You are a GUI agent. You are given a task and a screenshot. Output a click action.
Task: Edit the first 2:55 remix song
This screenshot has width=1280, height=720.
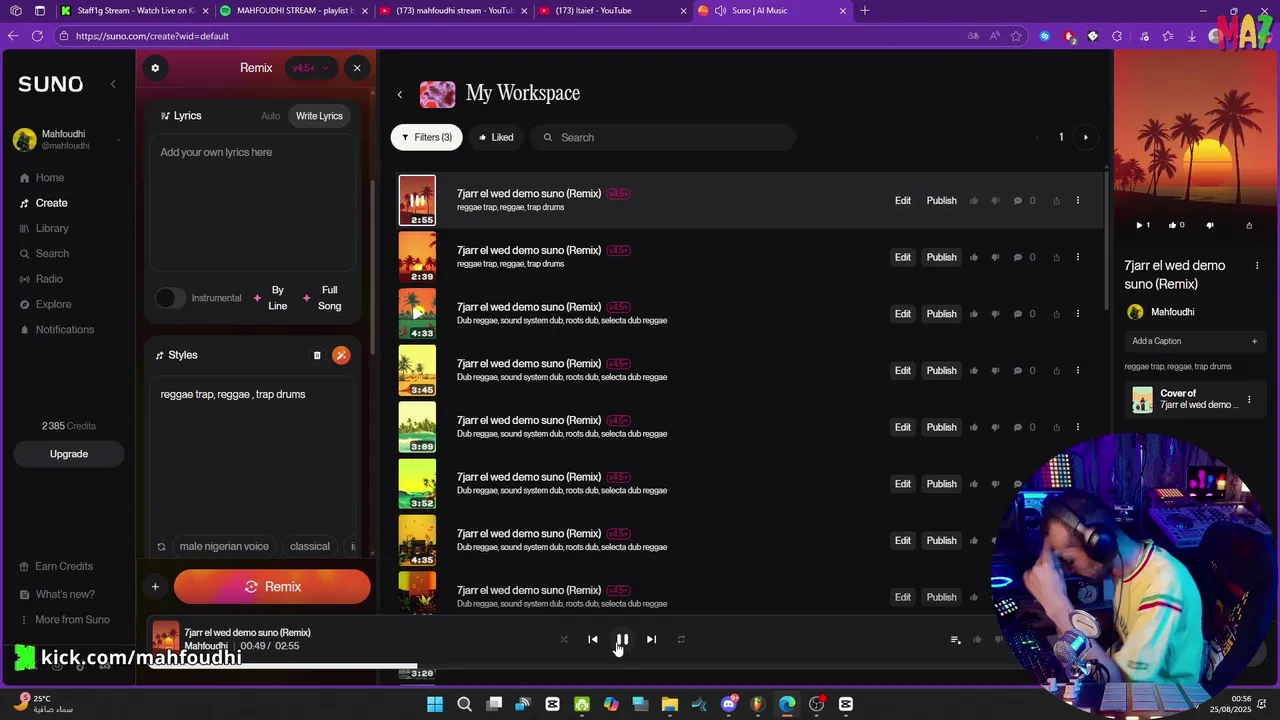903,201
